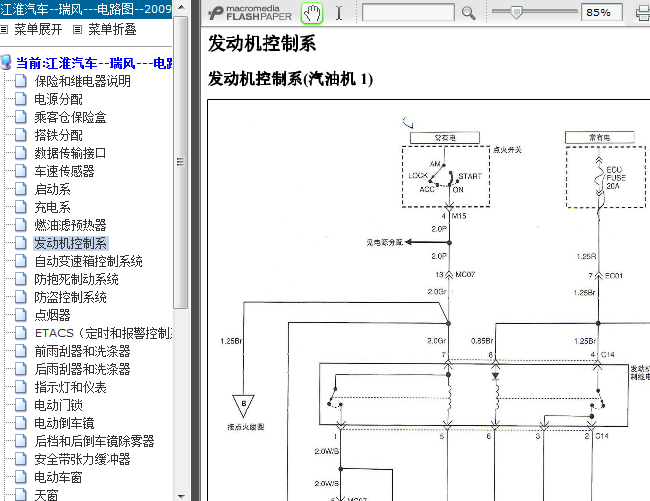Image resolution: width=650 pixels, height=501 pixels.
Task: Click 菜单展开 to expand menu
Action: (38, 29)
